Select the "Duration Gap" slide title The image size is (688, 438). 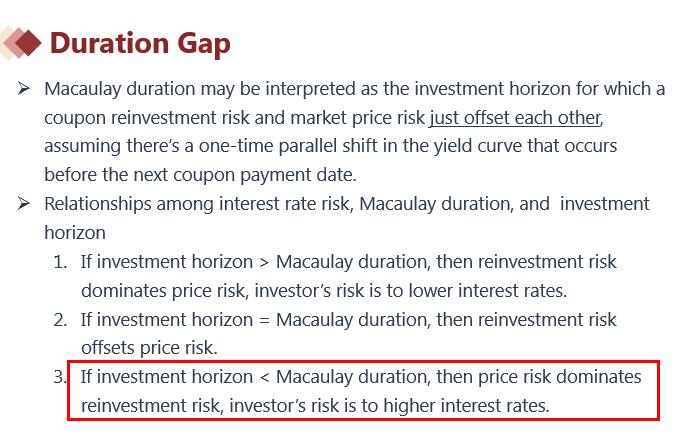point(140,43)
